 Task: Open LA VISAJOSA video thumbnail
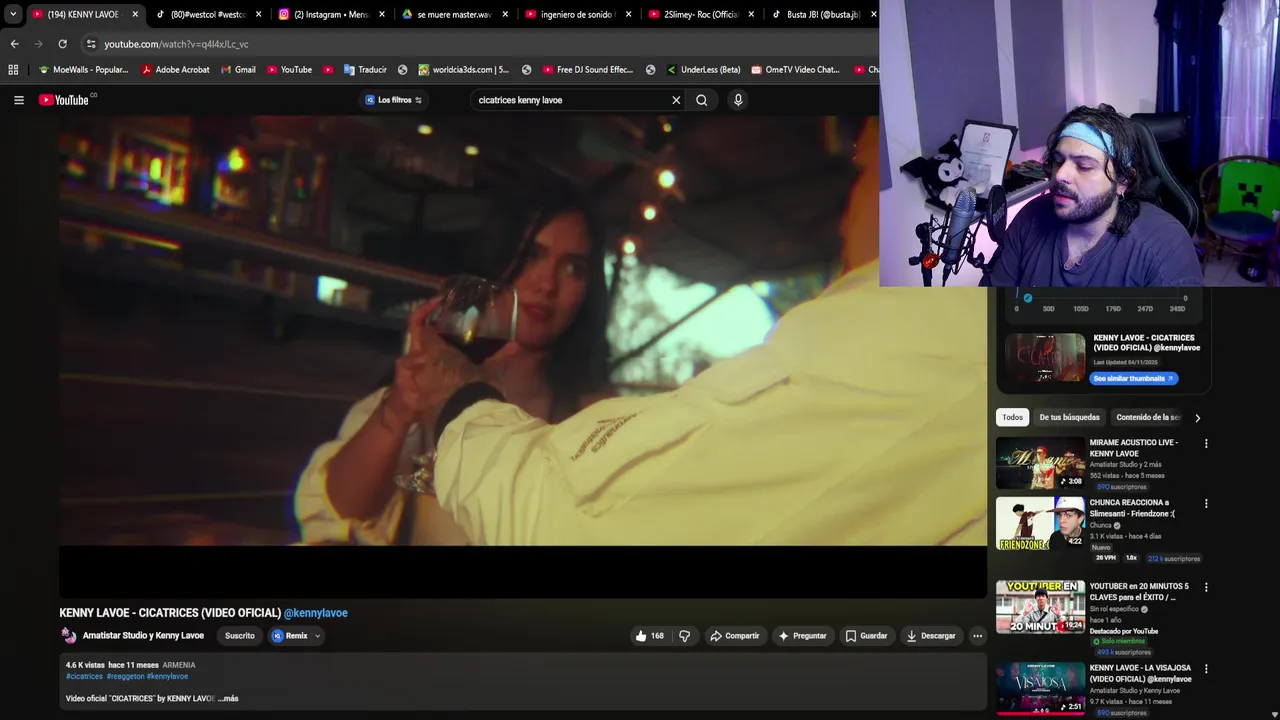pos(1040,688)
